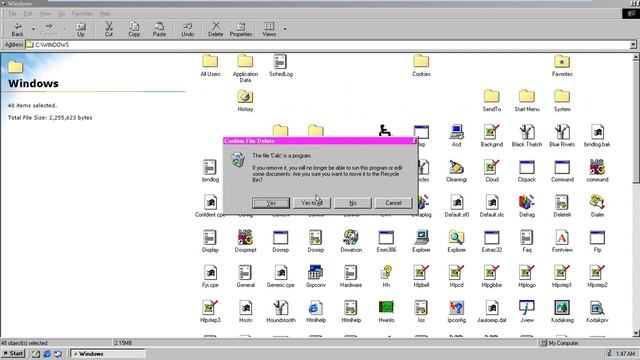Screen dimensions: 640x360
Task: Select the SendTo folder
Action: (x=492, y=100)
